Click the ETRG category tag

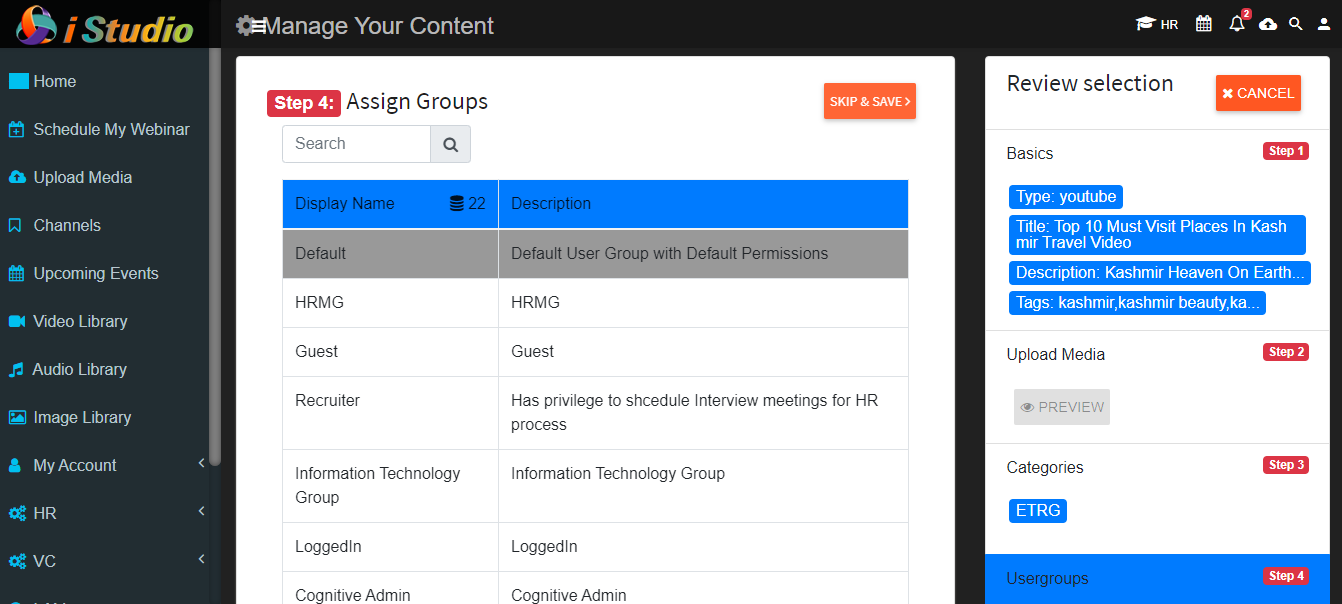click(1038, 511)
